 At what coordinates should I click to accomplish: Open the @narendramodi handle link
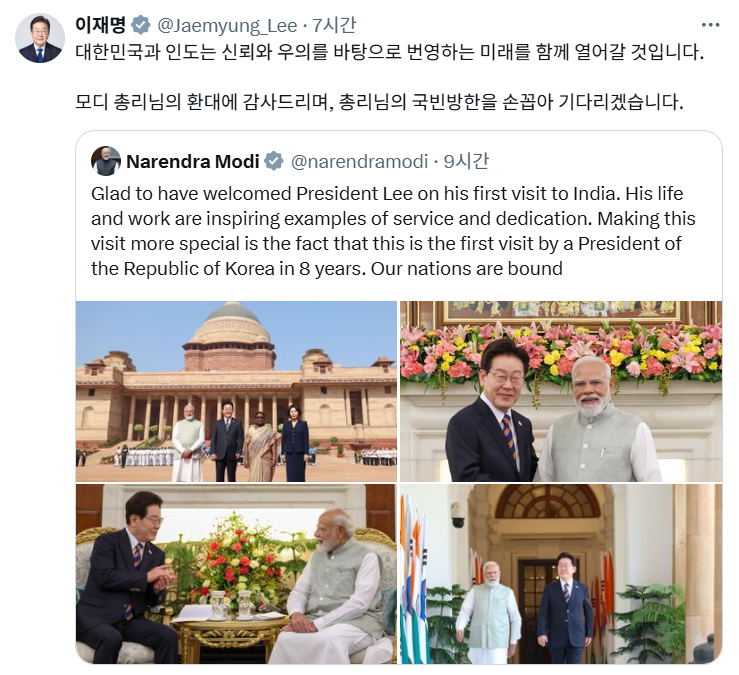point(359,162)
